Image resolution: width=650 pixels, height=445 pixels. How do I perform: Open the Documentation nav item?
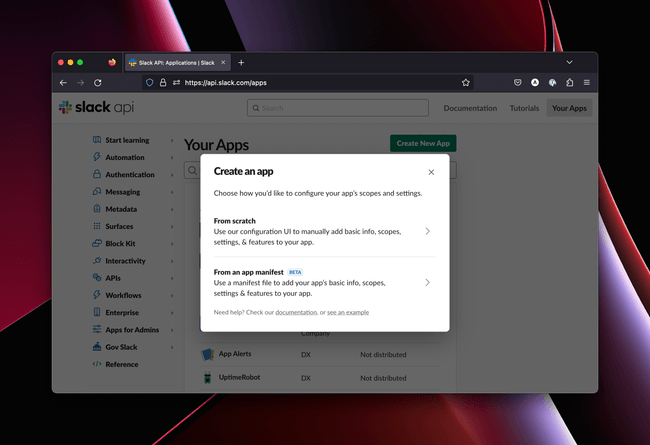[x=470, y=108]
